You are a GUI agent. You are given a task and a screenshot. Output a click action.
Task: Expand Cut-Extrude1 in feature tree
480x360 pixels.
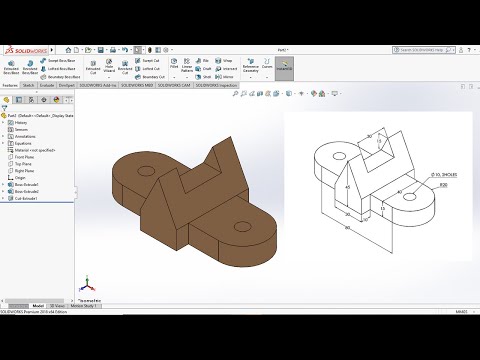[x=3, y=198]
